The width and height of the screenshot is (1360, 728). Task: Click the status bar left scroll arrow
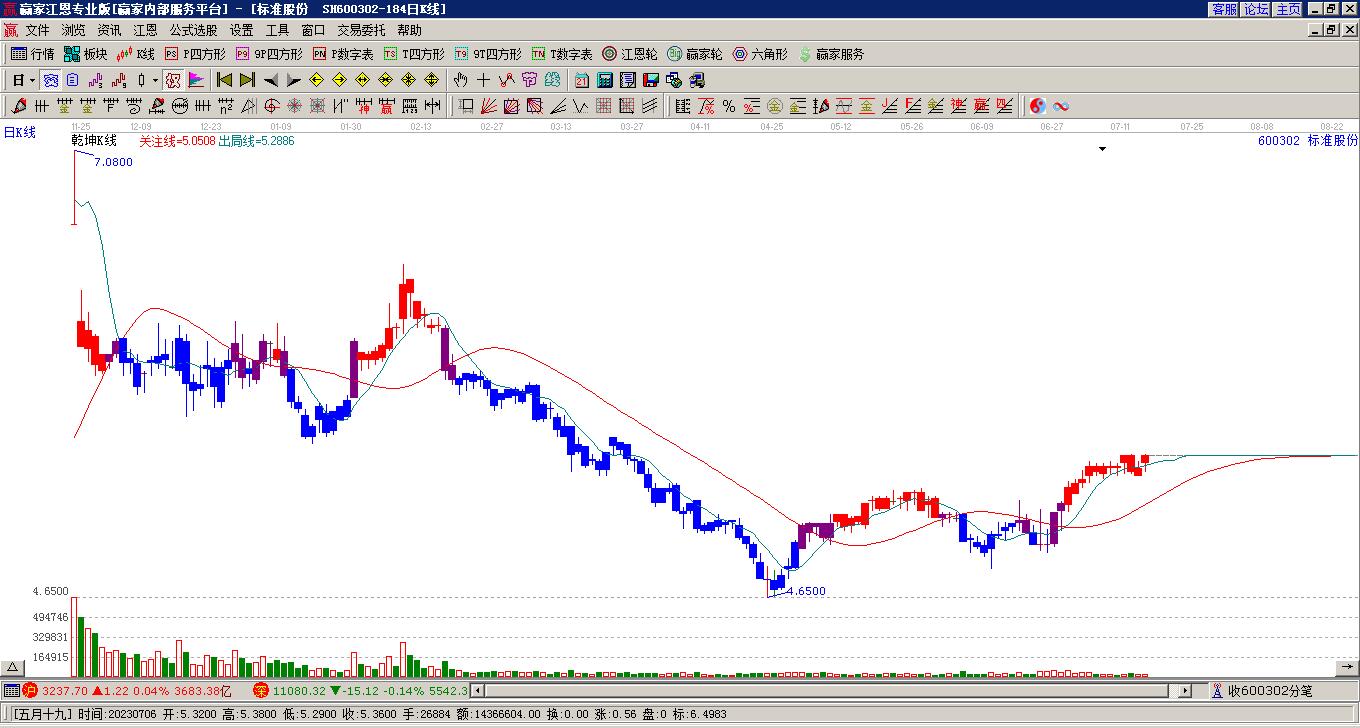(477, 691)
